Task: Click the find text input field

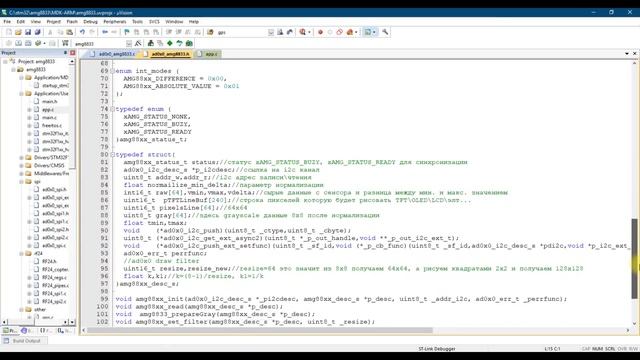Action: pyautogui.click(x=242, y=32)
